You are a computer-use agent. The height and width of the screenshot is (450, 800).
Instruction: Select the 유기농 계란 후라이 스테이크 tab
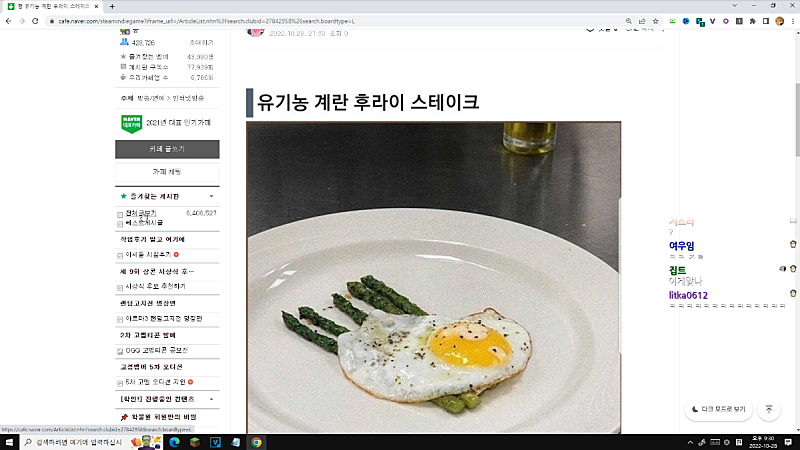(53, 7)
